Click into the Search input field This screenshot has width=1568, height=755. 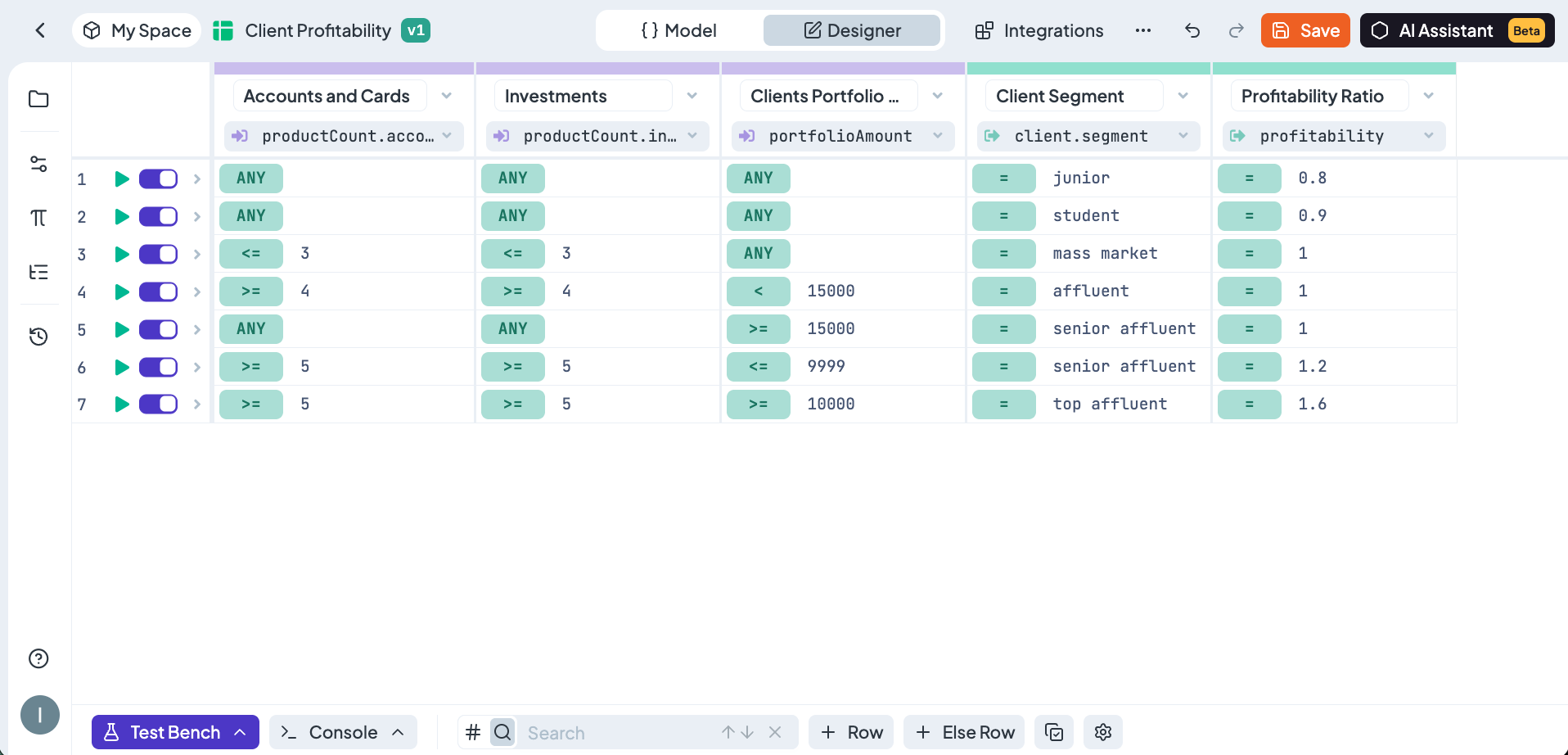click(x=618, y=733)
